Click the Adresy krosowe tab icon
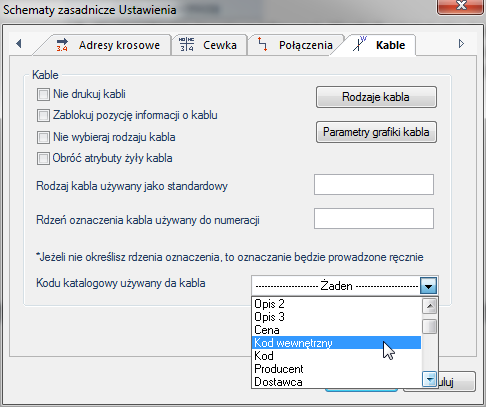The image size is (486, 407). point(62,45)
